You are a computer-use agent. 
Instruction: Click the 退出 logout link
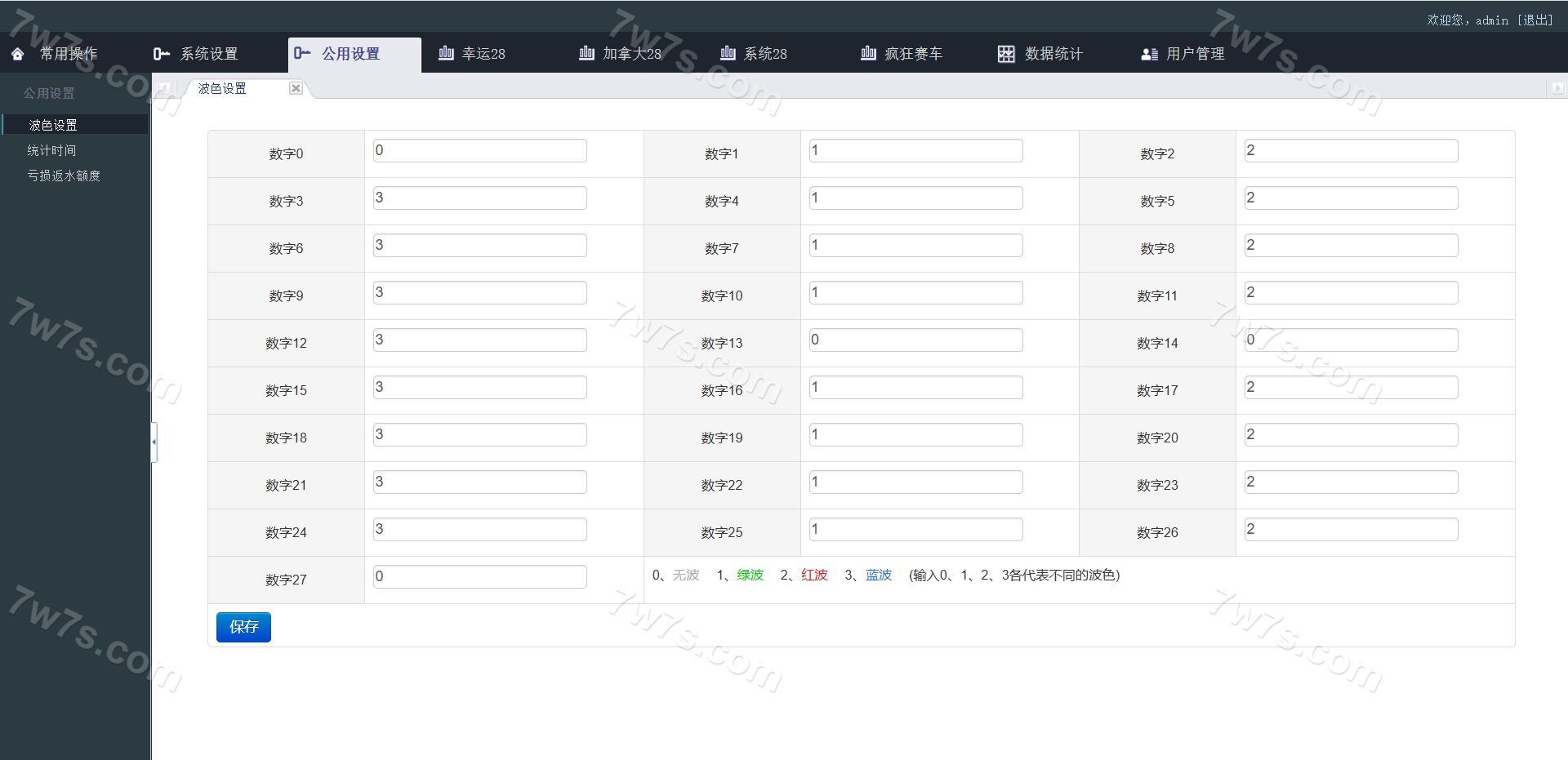point(1535,20)
